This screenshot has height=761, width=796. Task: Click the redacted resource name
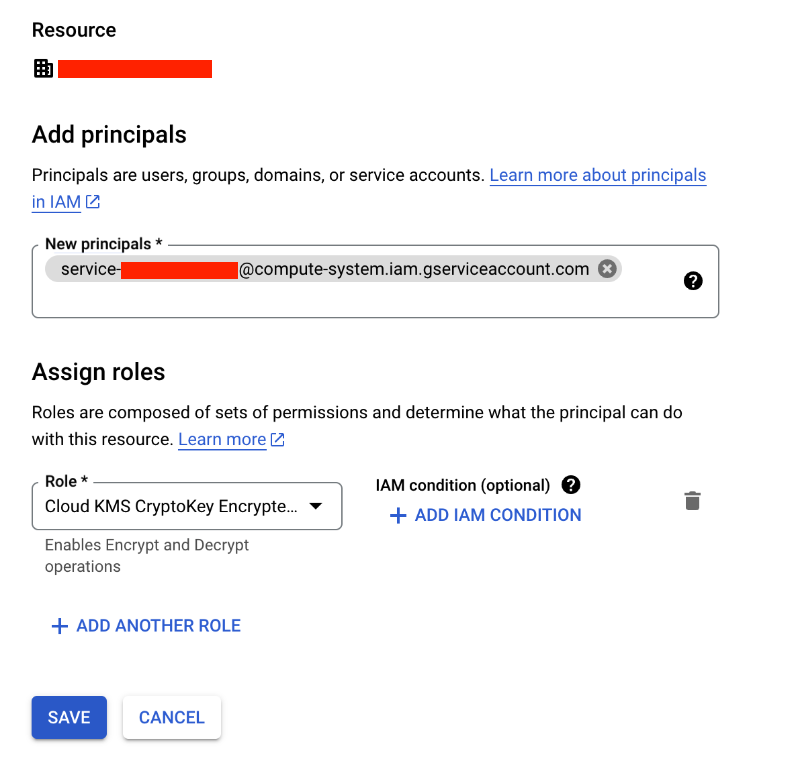pos(135,69)
